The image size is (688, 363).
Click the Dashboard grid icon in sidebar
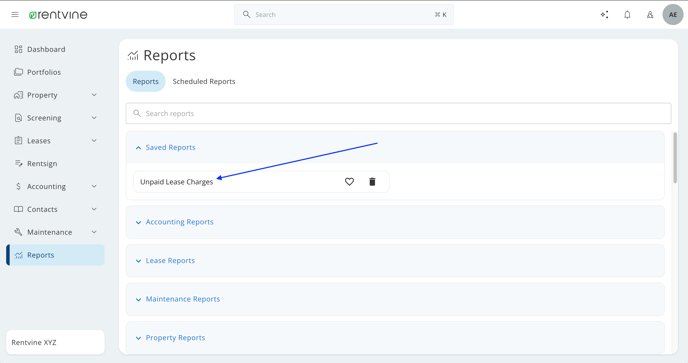18,49
